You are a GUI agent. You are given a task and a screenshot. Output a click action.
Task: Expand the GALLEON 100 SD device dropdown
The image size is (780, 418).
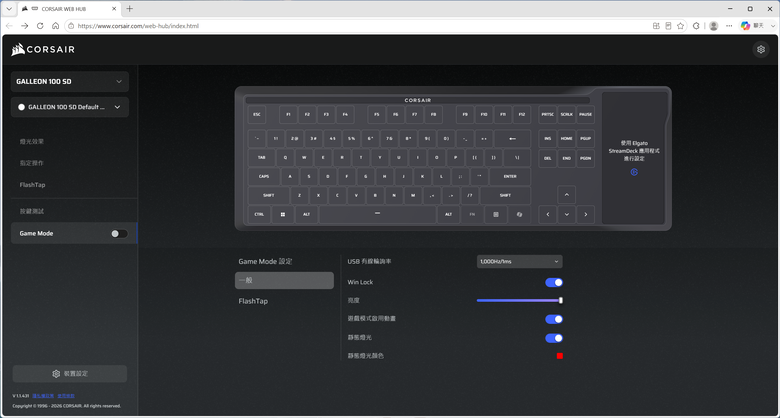click(70, 82)
